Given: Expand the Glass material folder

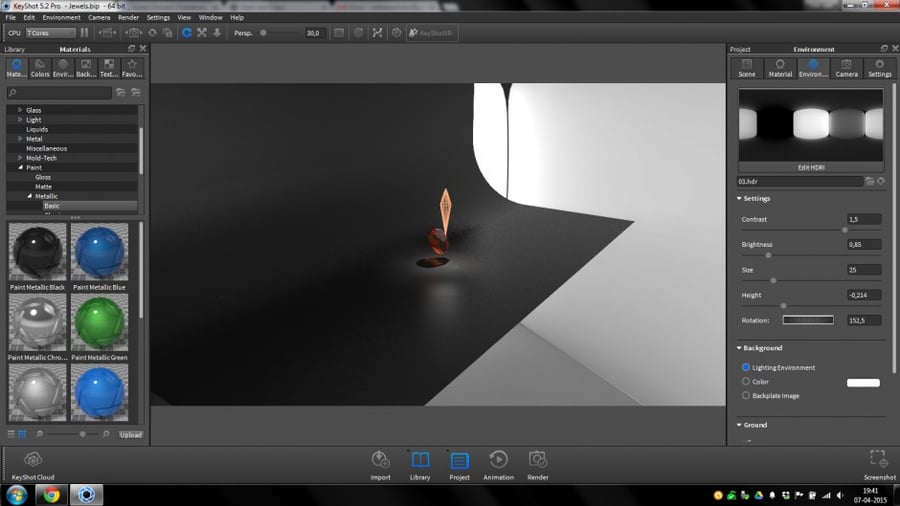Looking at the screenshot, I should pyautogui.click(x=20, y=110).
